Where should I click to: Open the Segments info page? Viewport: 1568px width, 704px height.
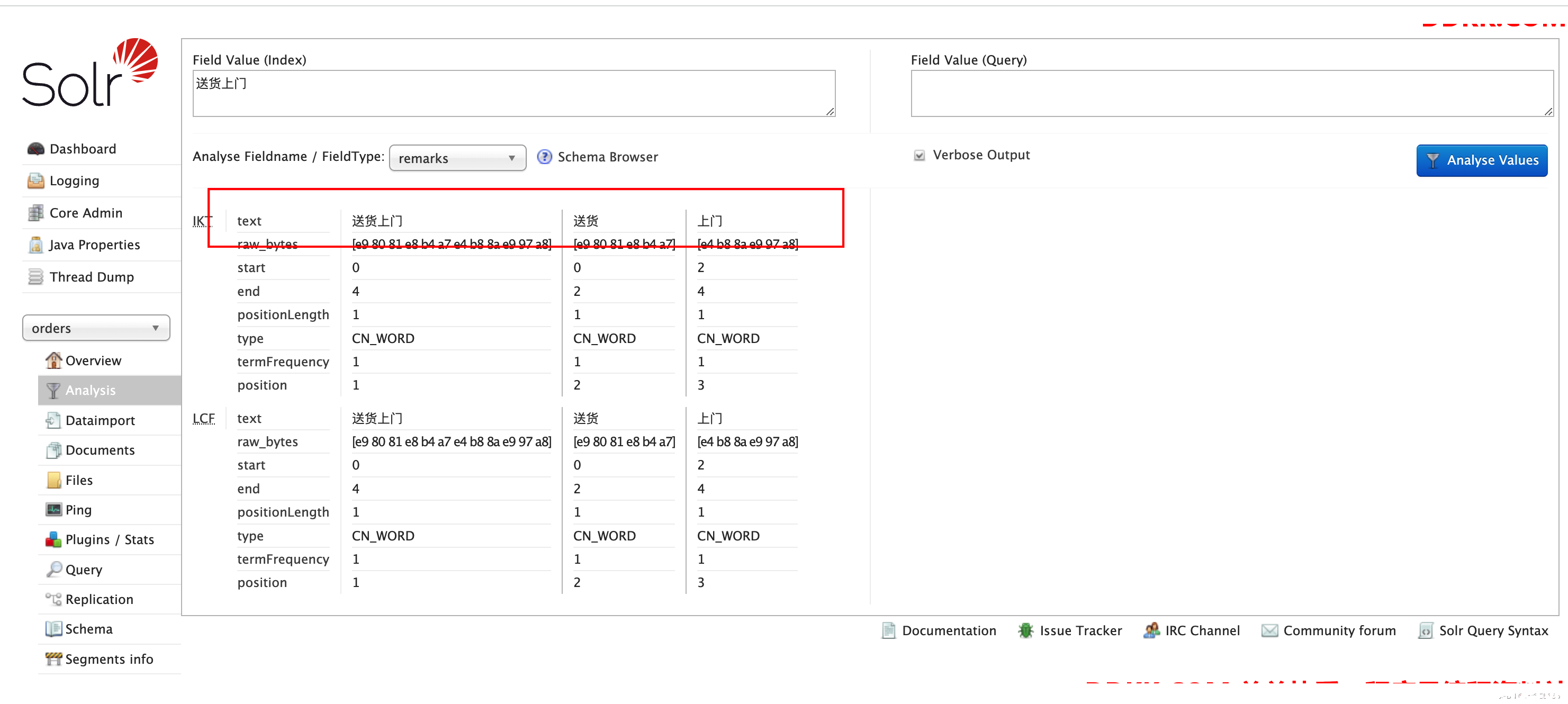point(109,659)
